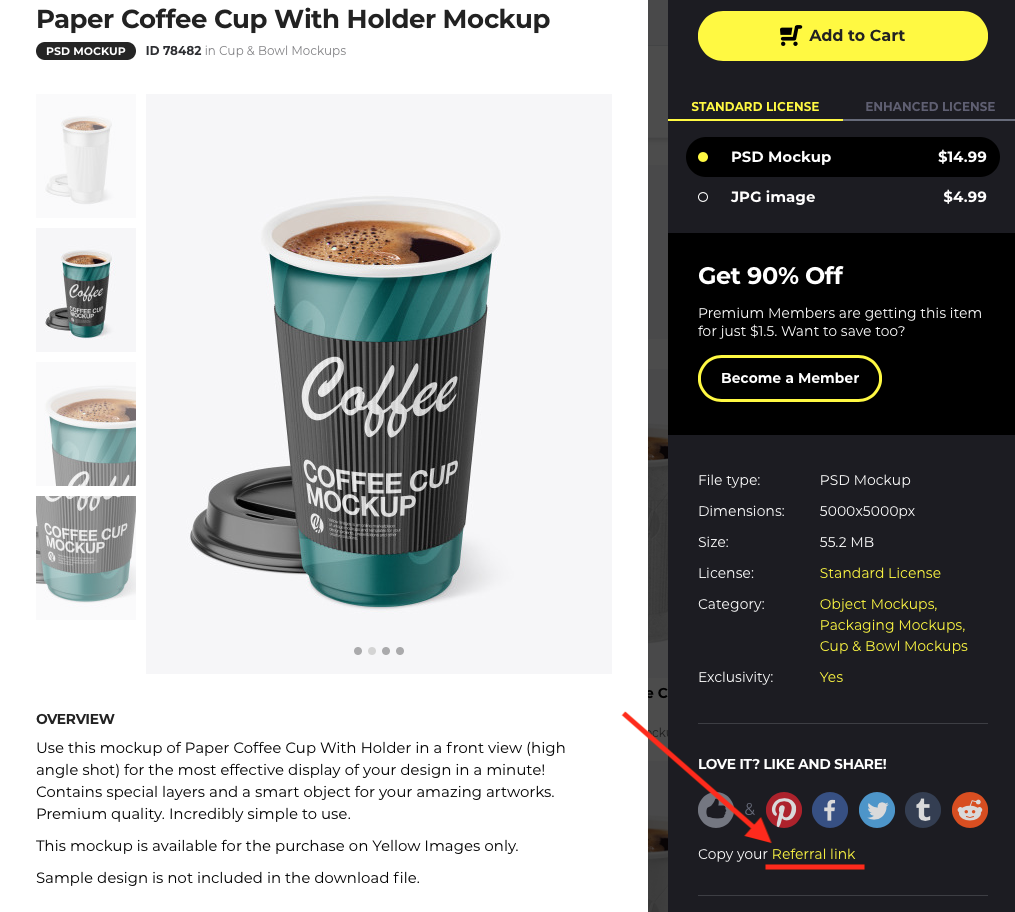This screenshot has height=912, width=1015.
Task: Click the cart icon in Add to Cart
Action: 790,36
